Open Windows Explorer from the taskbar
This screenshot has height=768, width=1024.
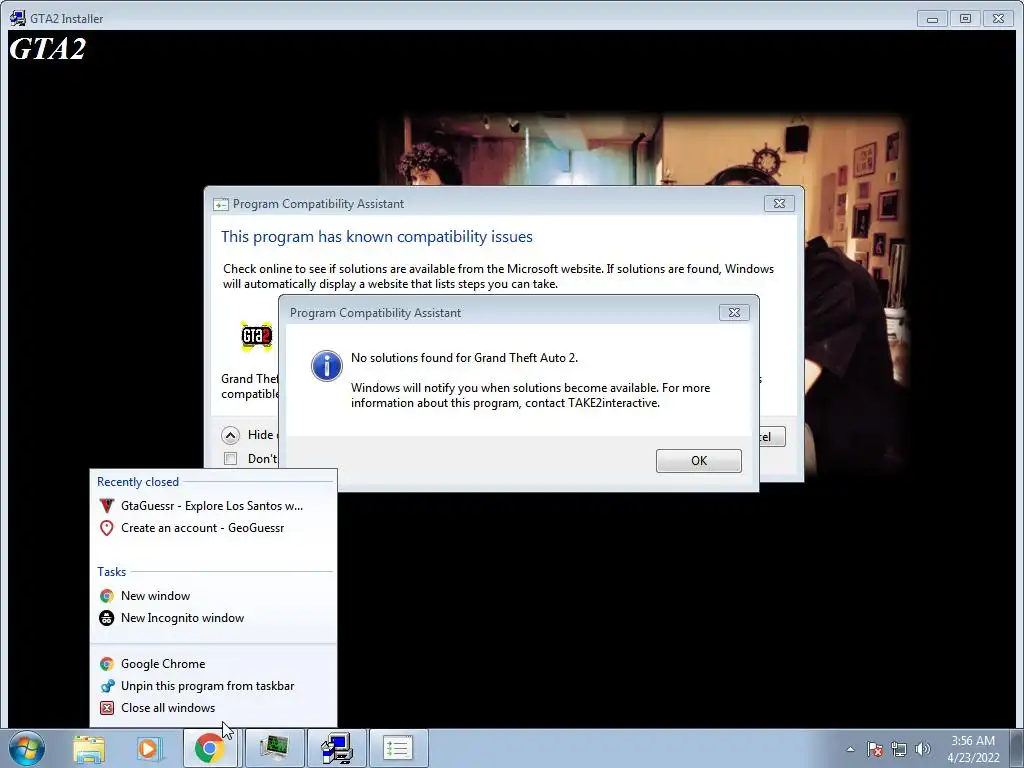coord(89,748)
